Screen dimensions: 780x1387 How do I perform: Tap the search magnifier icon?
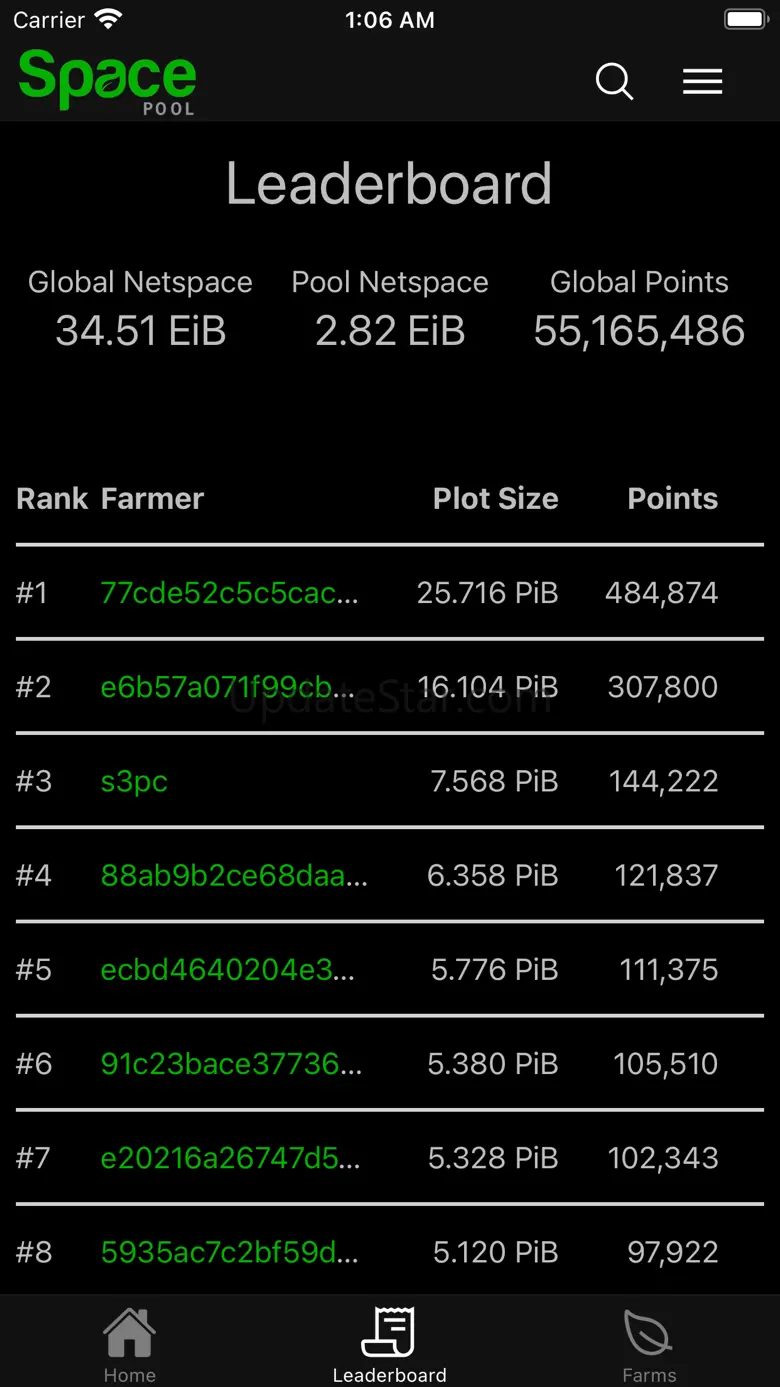pyautogui.click(x=614, y=81)
